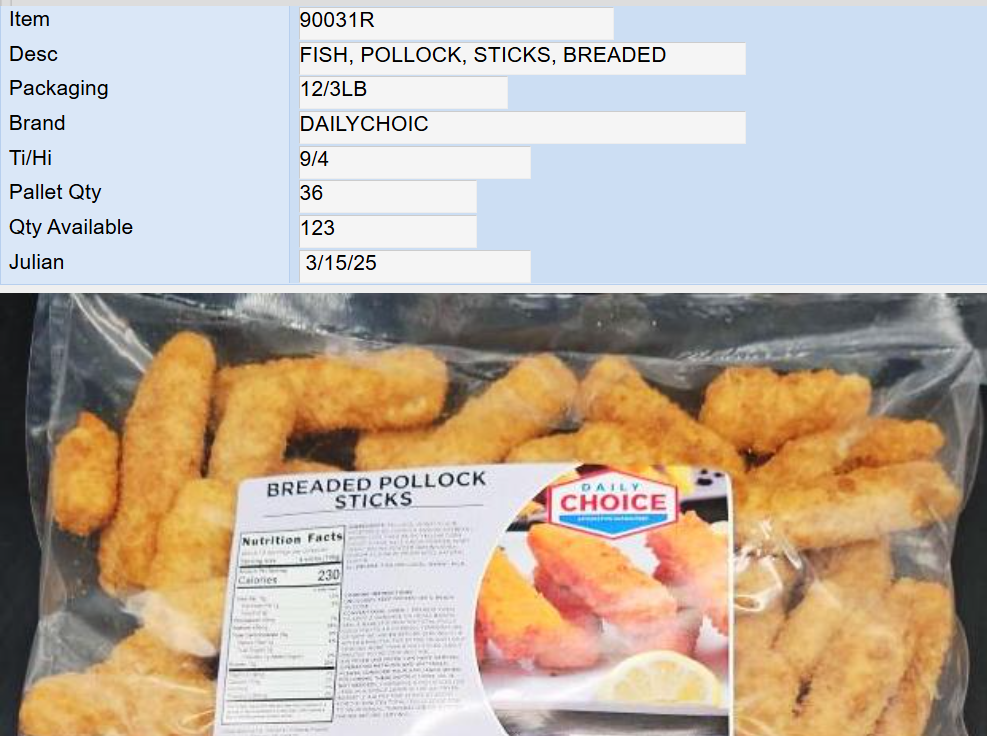
Task: Click the Pallet Qty label
Action: click(x=55, y=193)
